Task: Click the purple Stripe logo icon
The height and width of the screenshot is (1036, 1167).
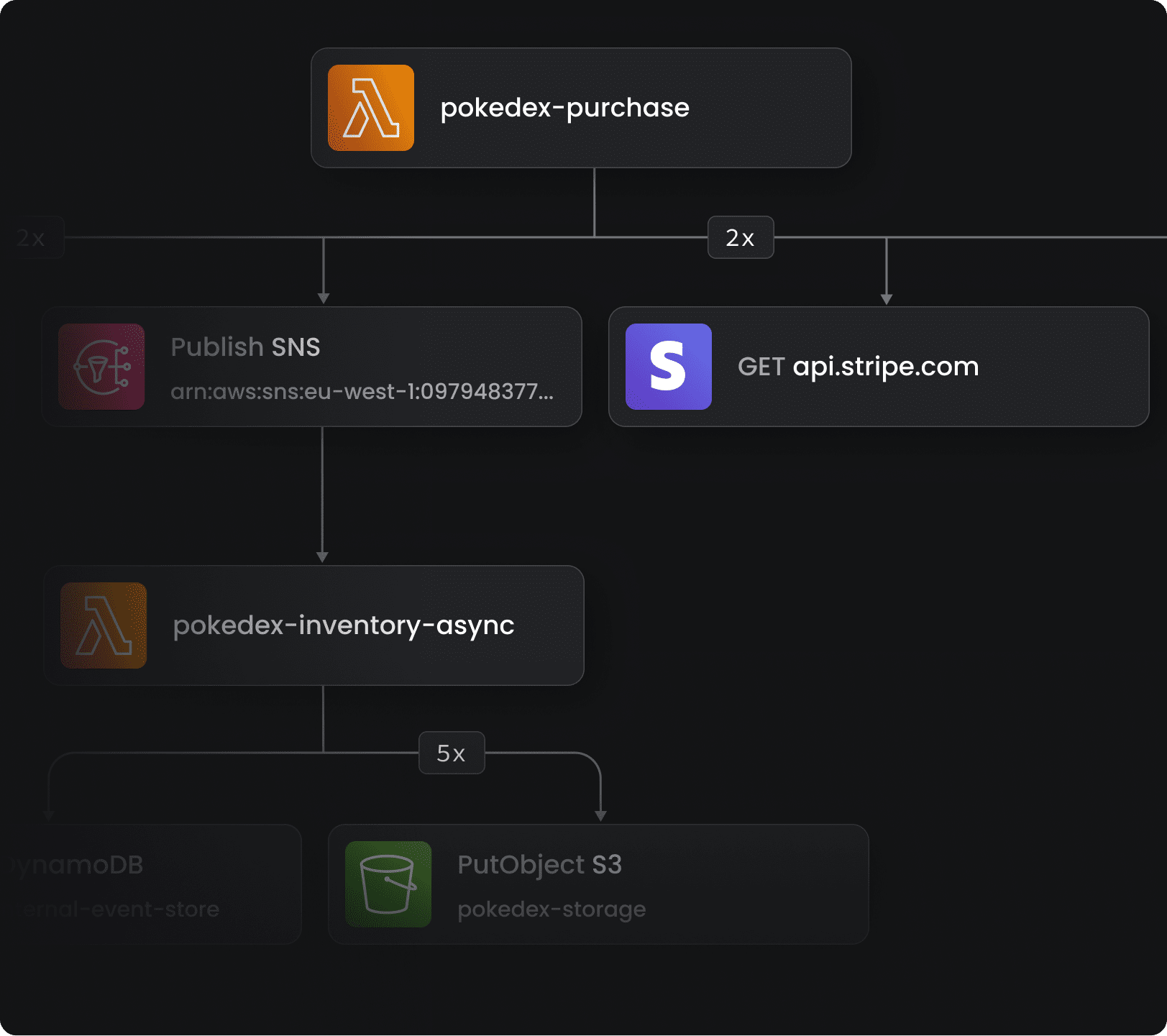Action: (668, 367)
